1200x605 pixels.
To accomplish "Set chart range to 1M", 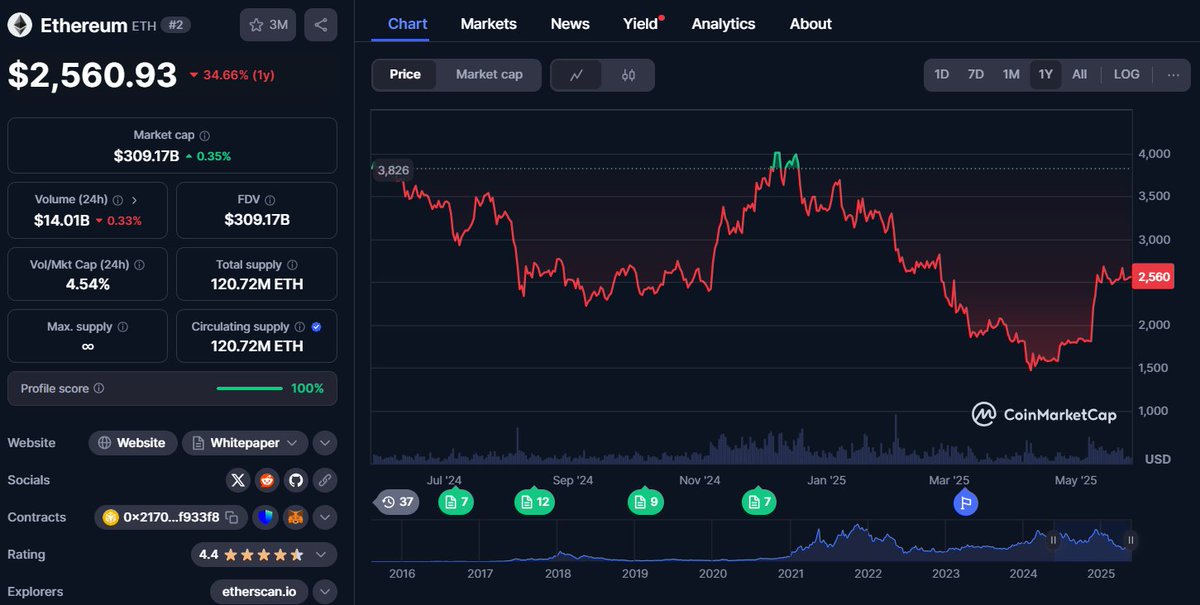I will (x=1011, y=75).
